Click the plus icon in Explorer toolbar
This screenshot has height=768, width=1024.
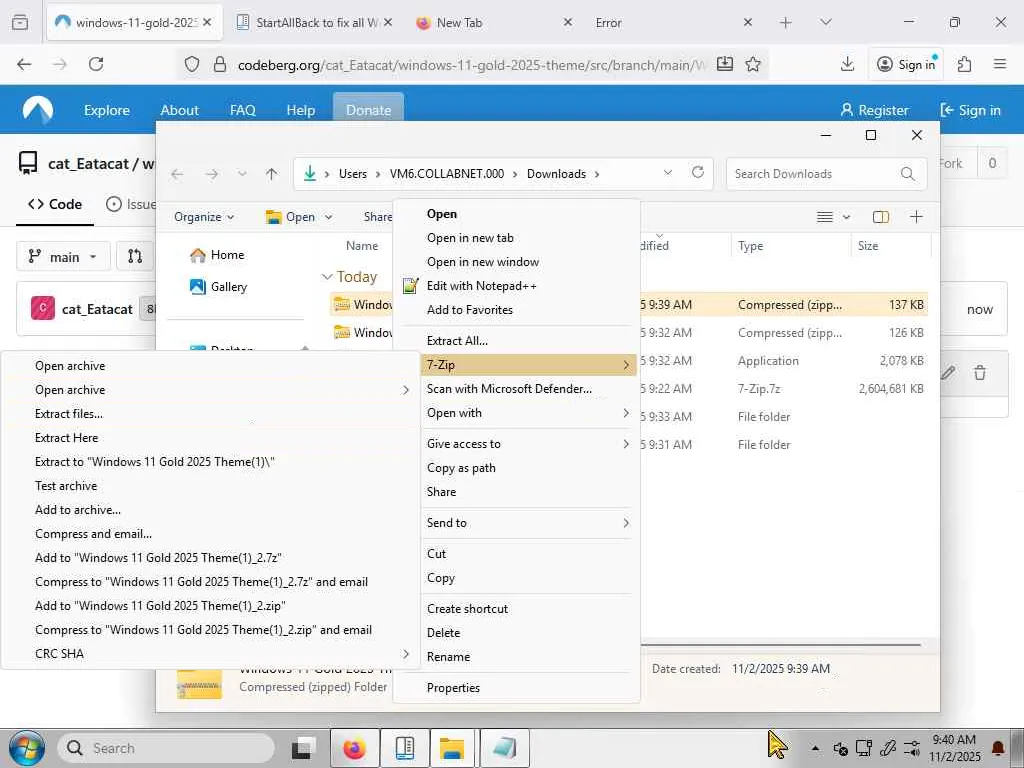pos(916,217)
